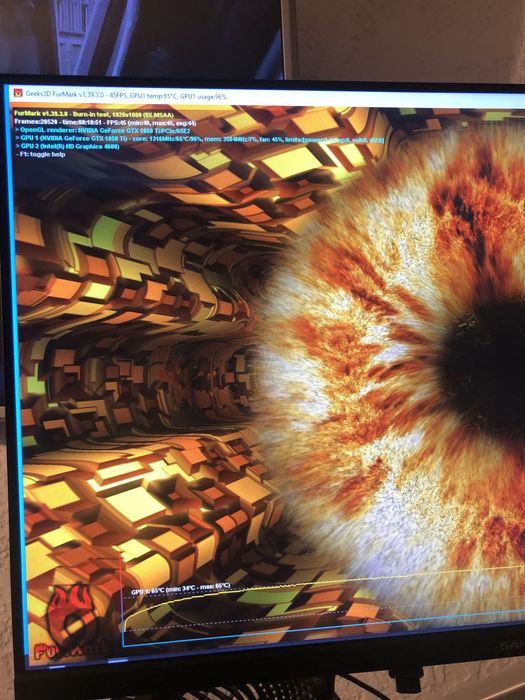Screen dimensions: 525x700
Task: Click the 'Frames:28526' statistics line
Action: [105, 122]
